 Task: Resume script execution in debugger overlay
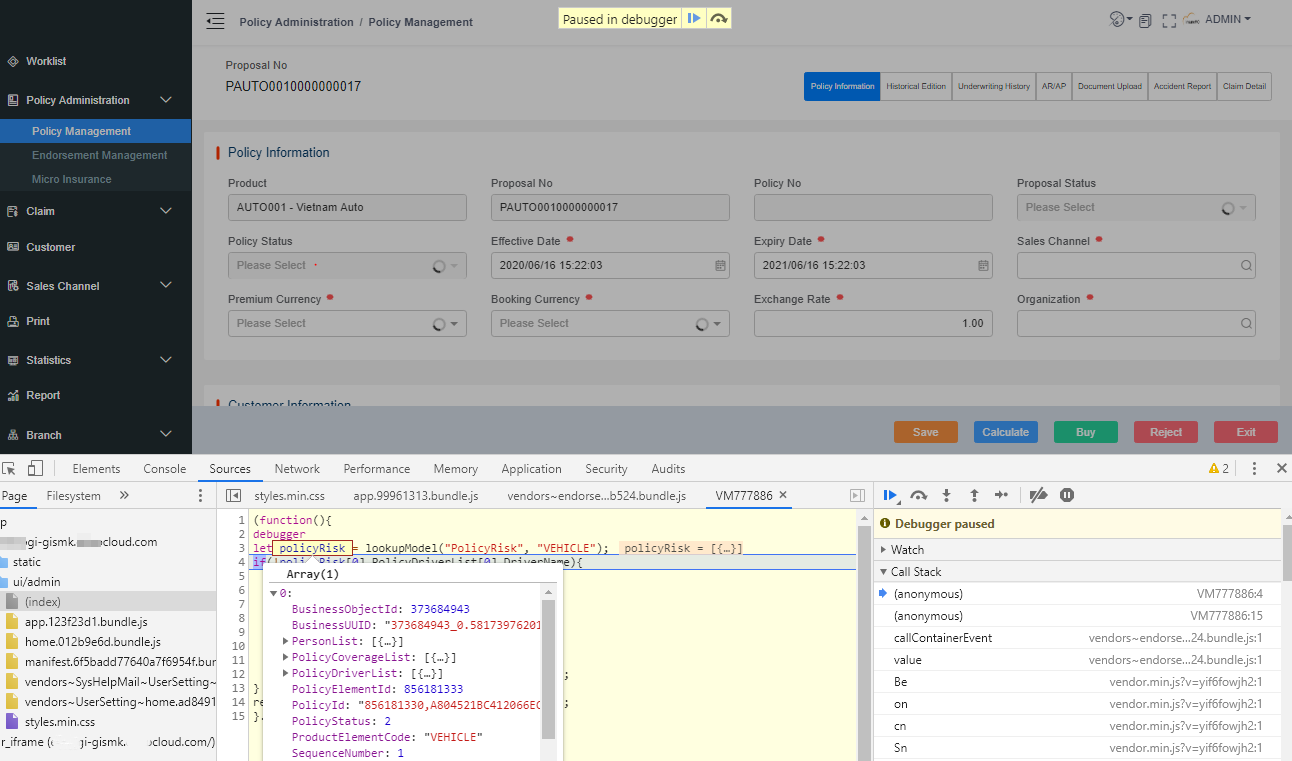(x=694, y=19)
